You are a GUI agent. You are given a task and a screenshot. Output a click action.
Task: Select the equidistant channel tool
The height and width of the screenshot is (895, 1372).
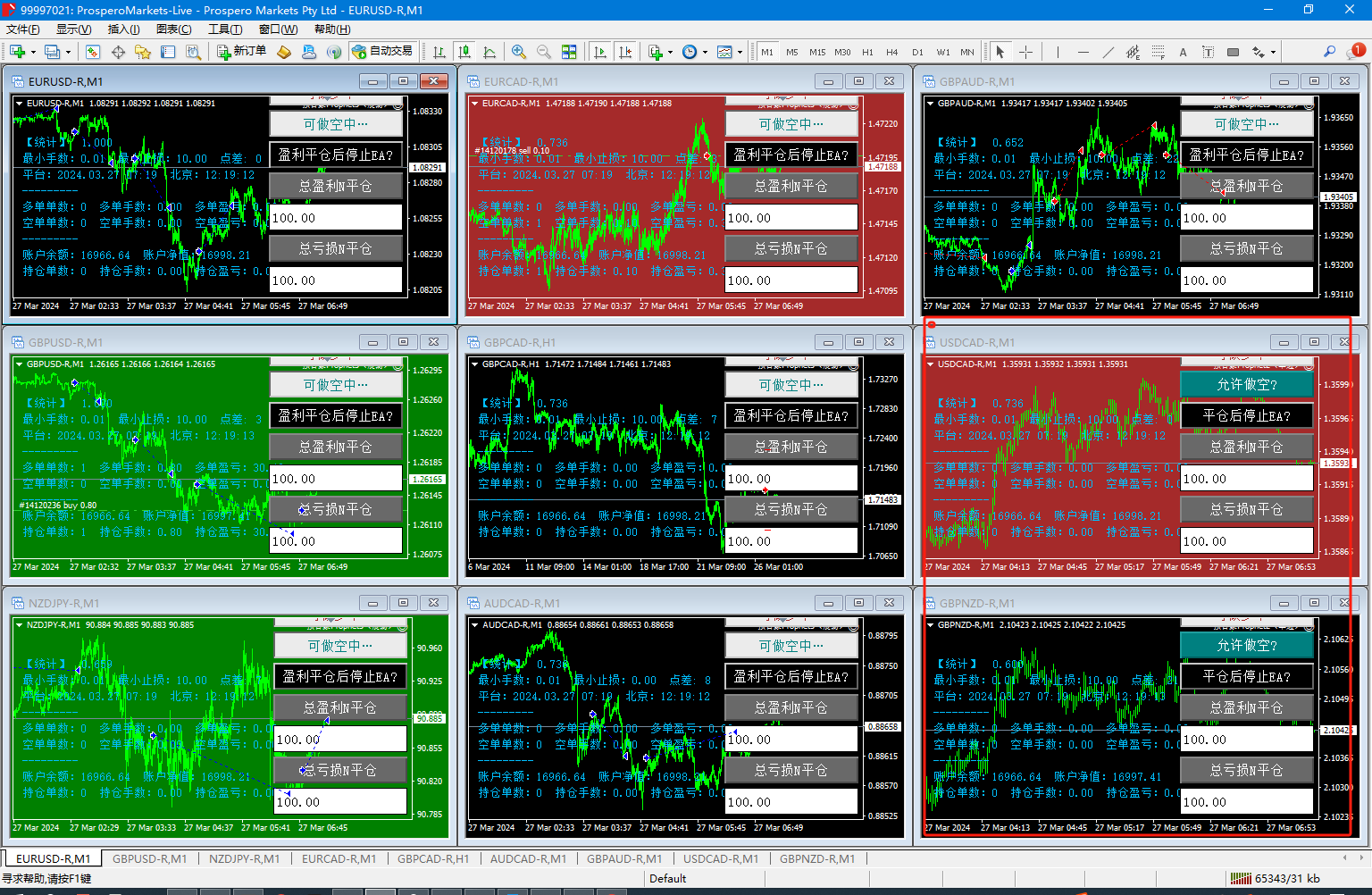tap(1133, 52)
